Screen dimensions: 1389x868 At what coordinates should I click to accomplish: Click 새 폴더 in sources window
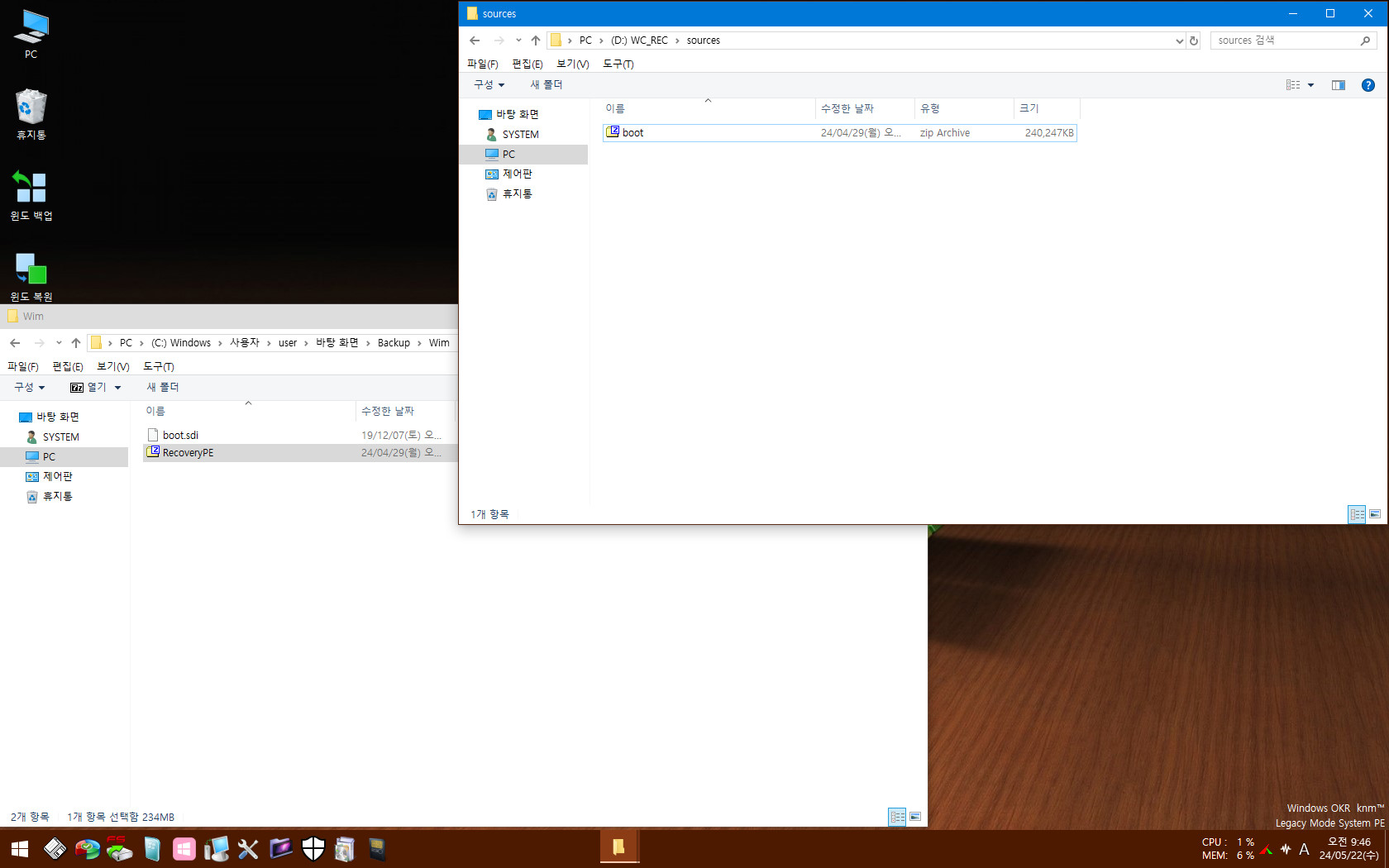[547, 85]
